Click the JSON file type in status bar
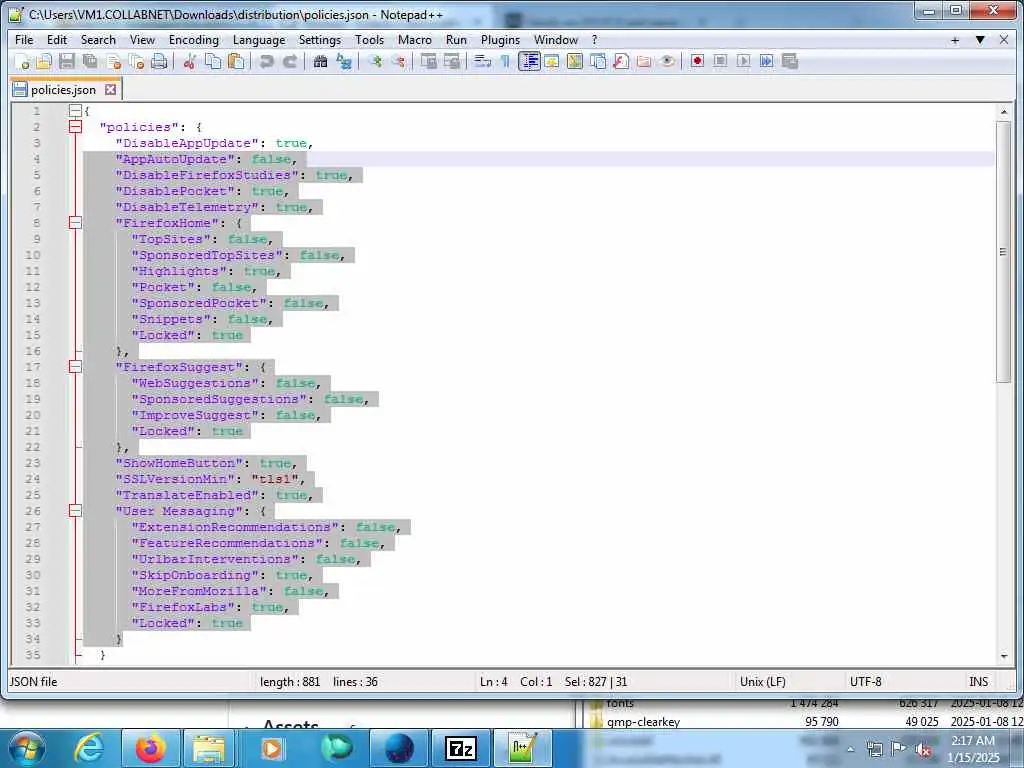Image resolution: width=1024 pixels, height=768 pixels. [33, 682]
